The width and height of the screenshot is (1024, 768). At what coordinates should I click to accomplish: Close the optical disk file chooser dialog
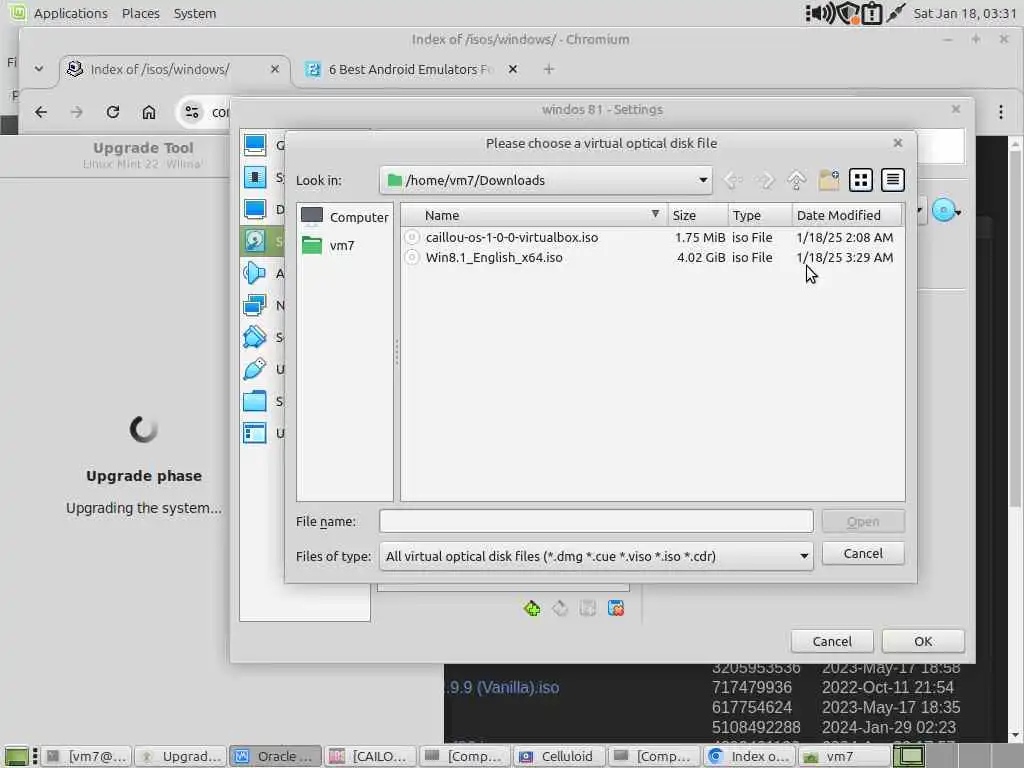898,142
